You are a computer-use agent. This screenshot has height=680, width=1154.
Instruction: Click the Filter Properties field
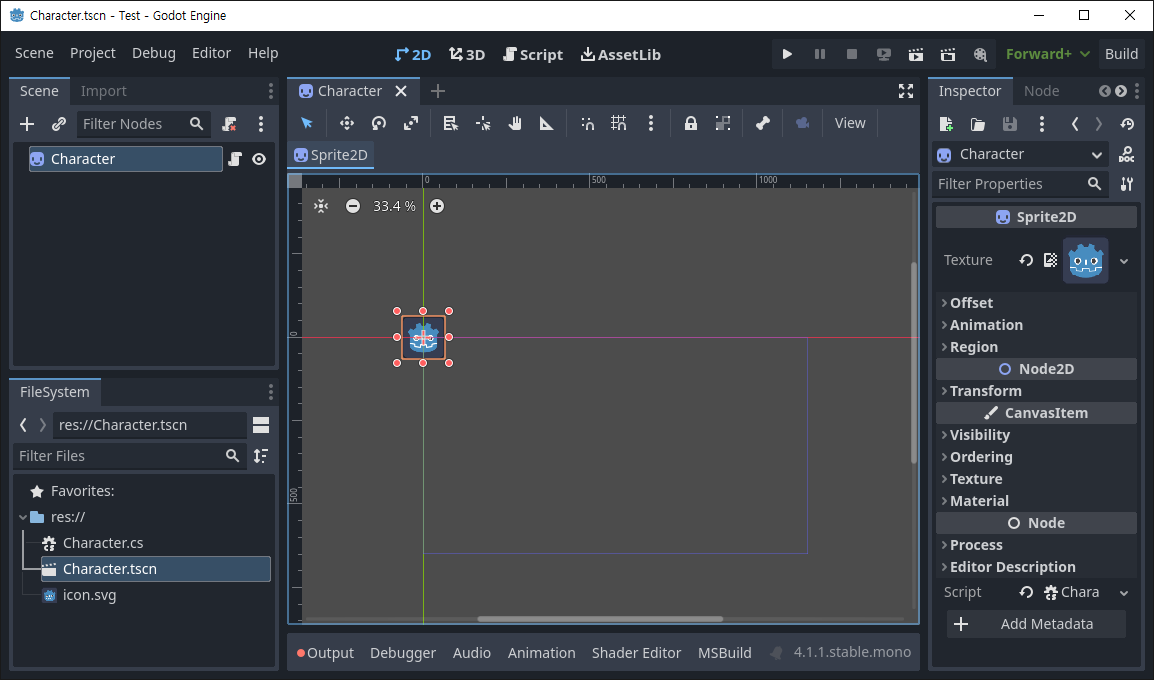[1020, 184]
